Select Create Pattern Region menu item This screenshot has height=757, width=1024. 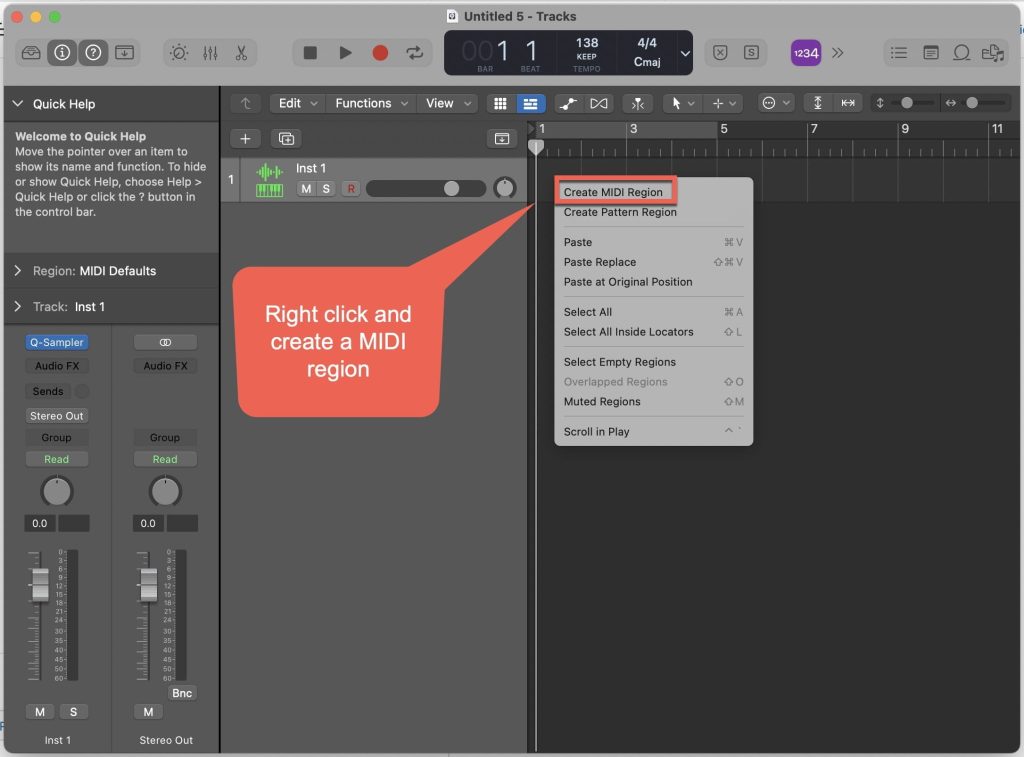click(x=620, y=212)
